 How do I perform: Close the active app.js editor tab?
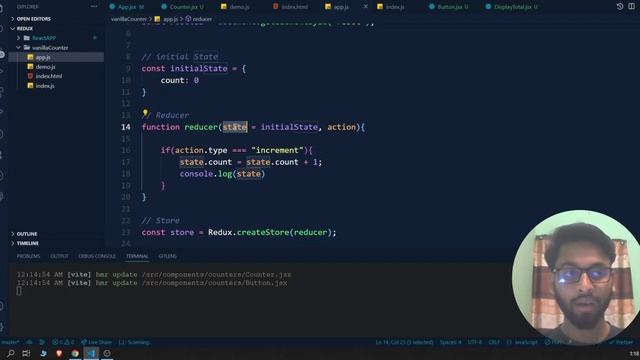tap(365, 7)
